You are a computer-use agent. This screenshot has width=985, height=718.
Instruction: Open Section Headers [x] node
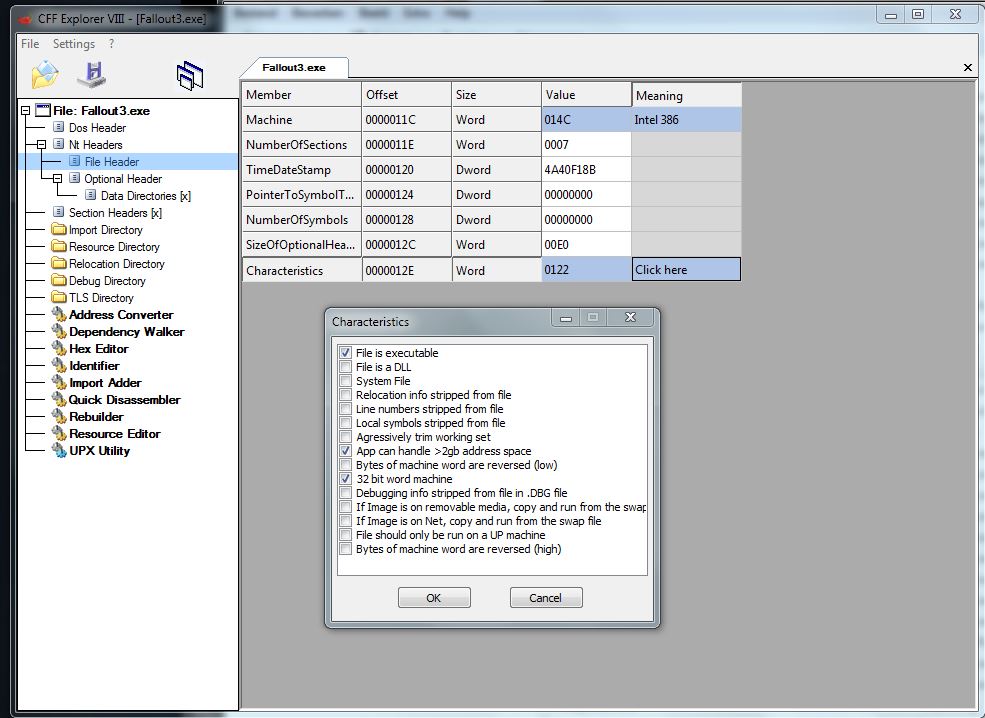(115, 212)
